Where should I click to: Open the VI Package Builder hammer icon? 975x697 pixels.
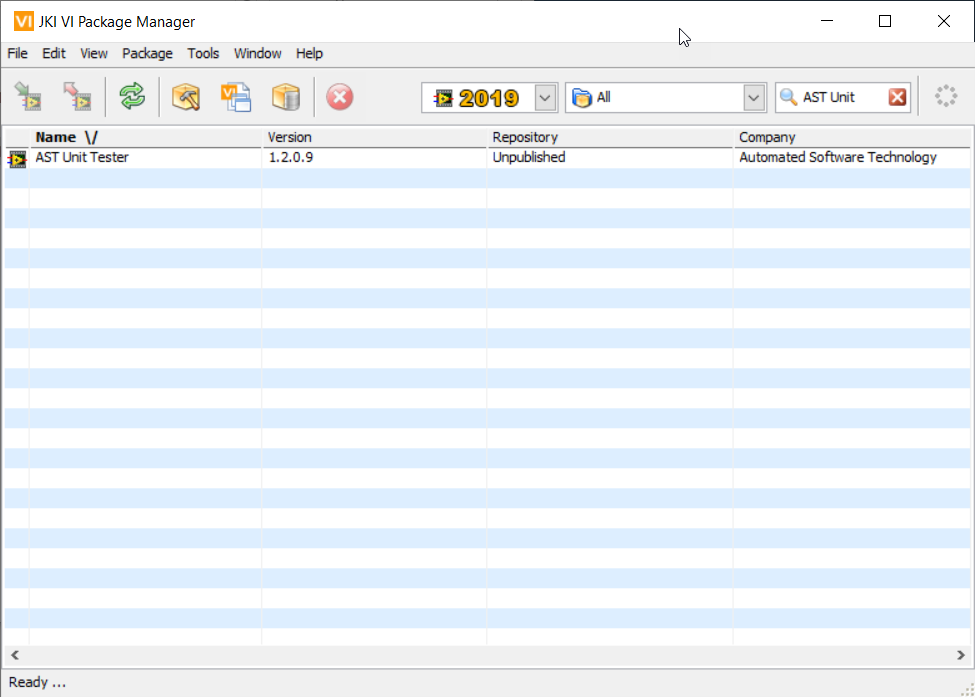(x=185, y=97)
